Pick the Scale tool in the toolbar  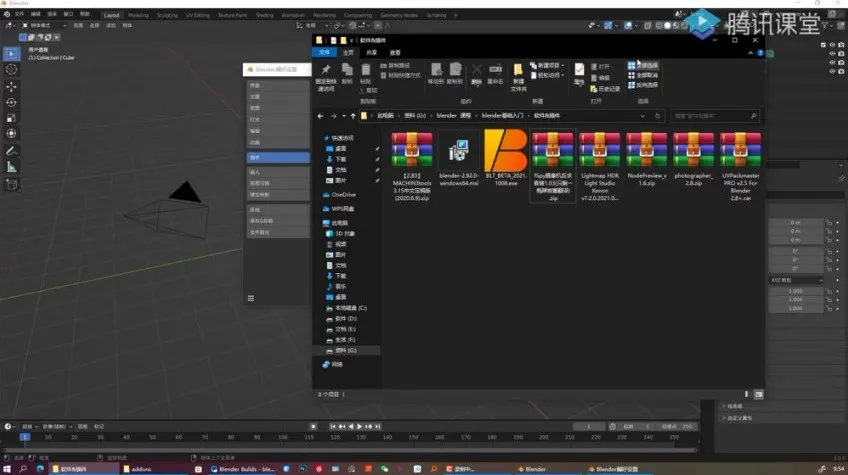tap(11, 117)
